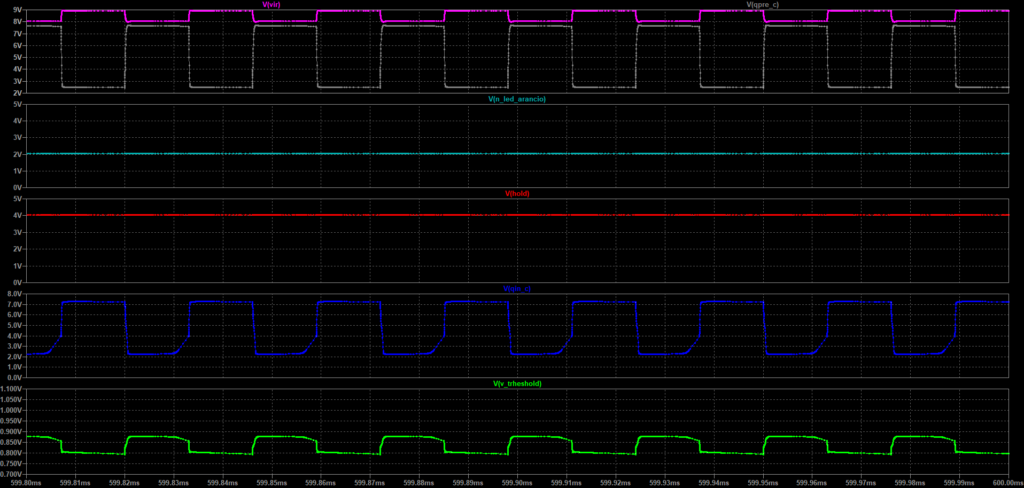Select the V(qin_c) trace label
This screenshot has width=1024, height=488.
[x=517, y=288]
